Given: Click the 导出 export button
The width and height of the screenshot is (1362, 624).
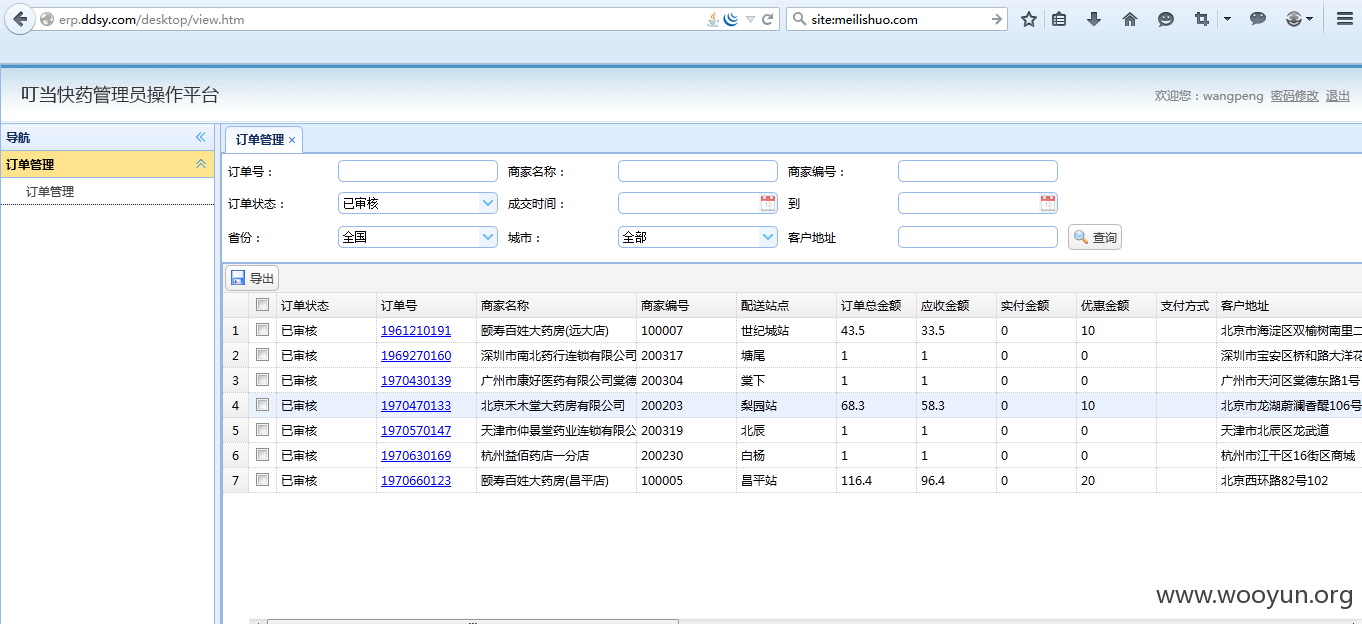Looking at the screenshot, I should tap(252, 278).
